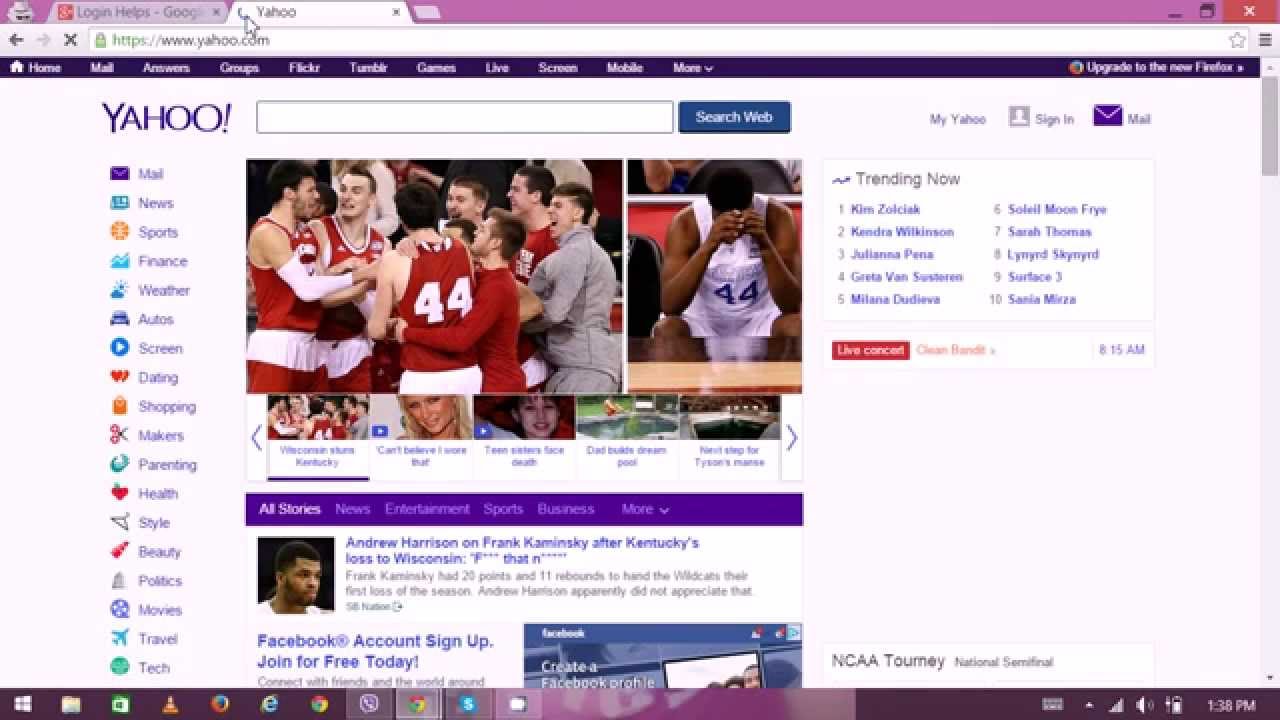Open the Shopping bag icon in sidebar
The width and height of the screenshot is (1280, 720).
coord(119,406)
